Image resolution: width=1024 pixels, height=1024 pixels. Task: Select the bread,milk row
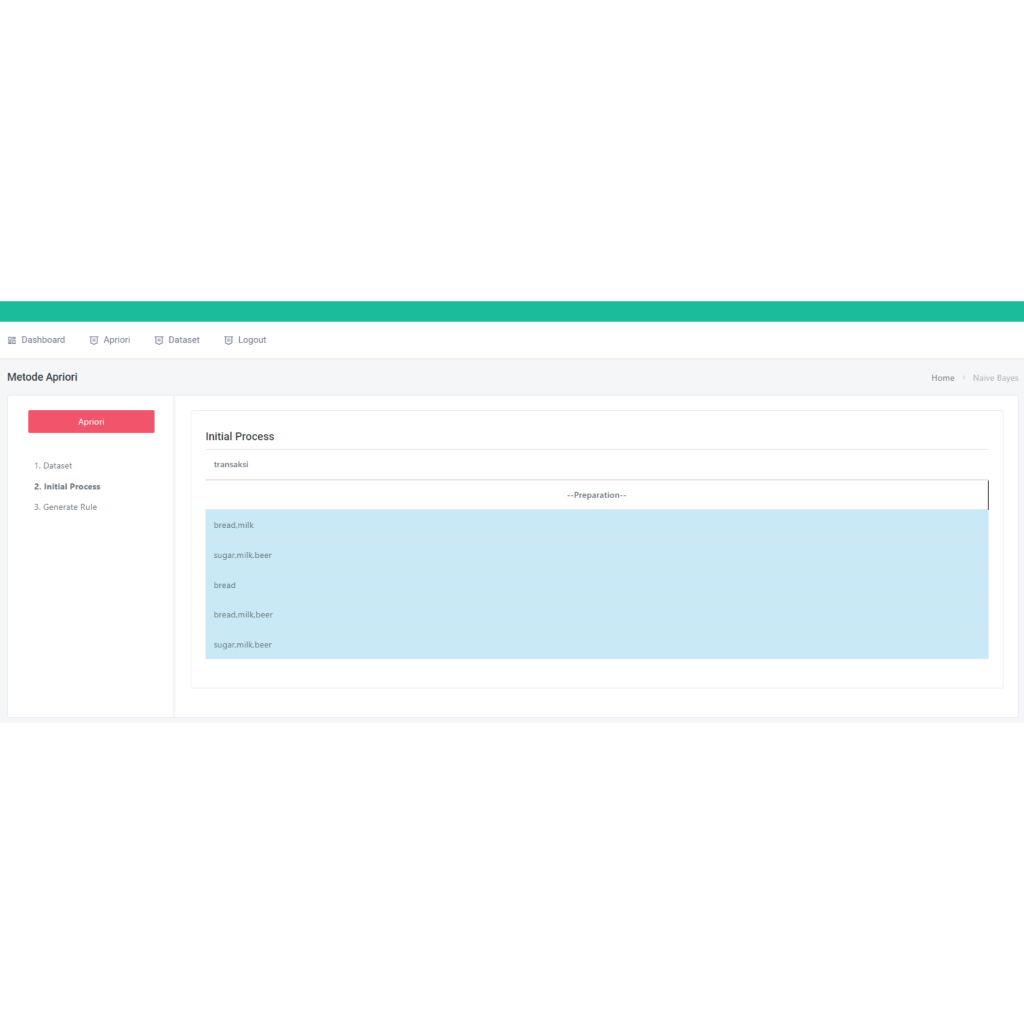597,525
